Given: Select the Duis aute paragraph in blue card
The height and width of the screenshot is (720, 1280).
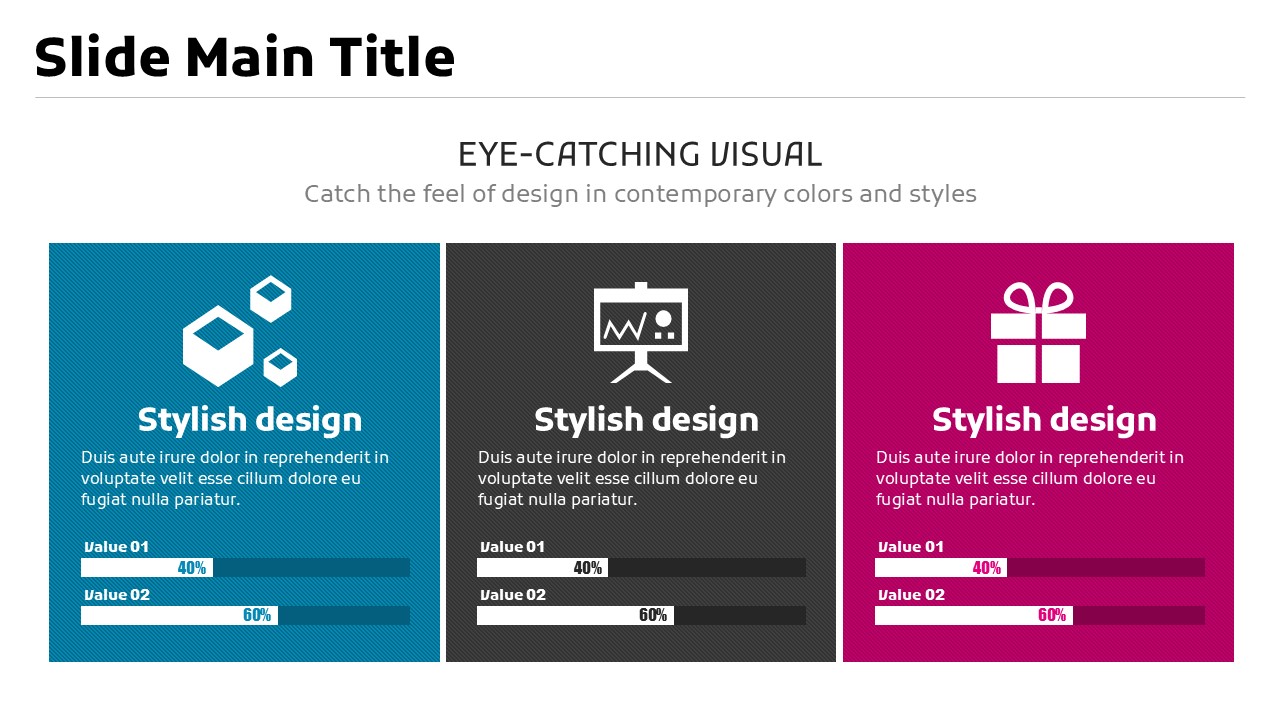Looking at the screenshot, I should tap(235, 478).
